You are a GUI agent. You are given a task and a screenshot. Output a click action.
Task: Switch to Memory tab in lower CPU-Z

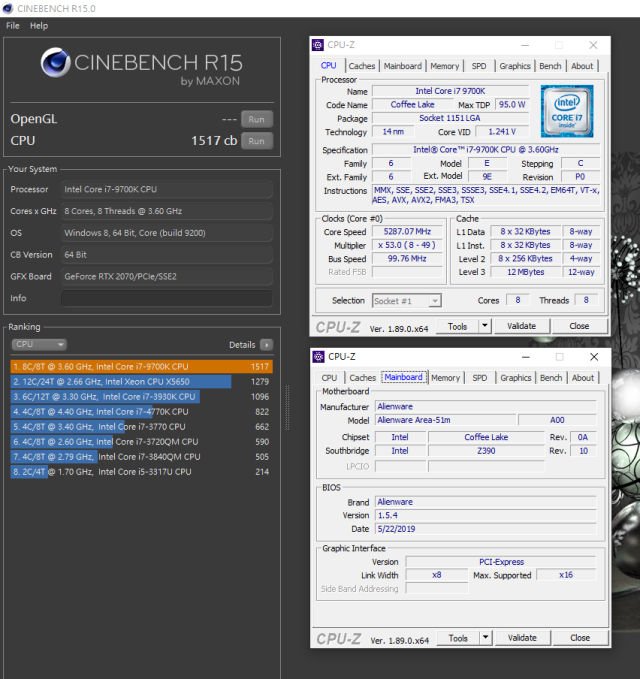click(446, 378)
